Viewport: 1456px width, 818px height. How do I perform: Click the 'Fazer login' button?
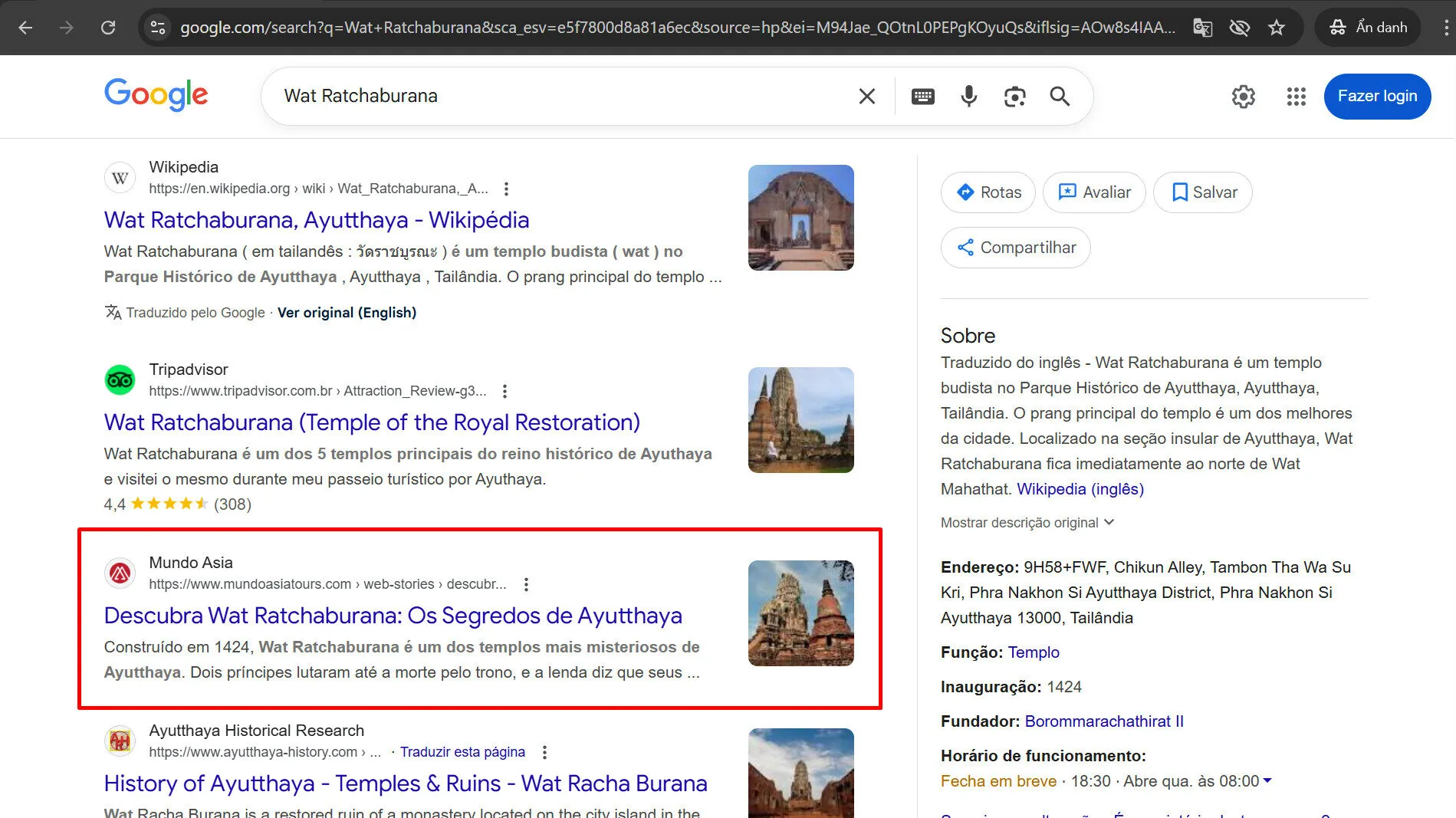(1377, 96)
